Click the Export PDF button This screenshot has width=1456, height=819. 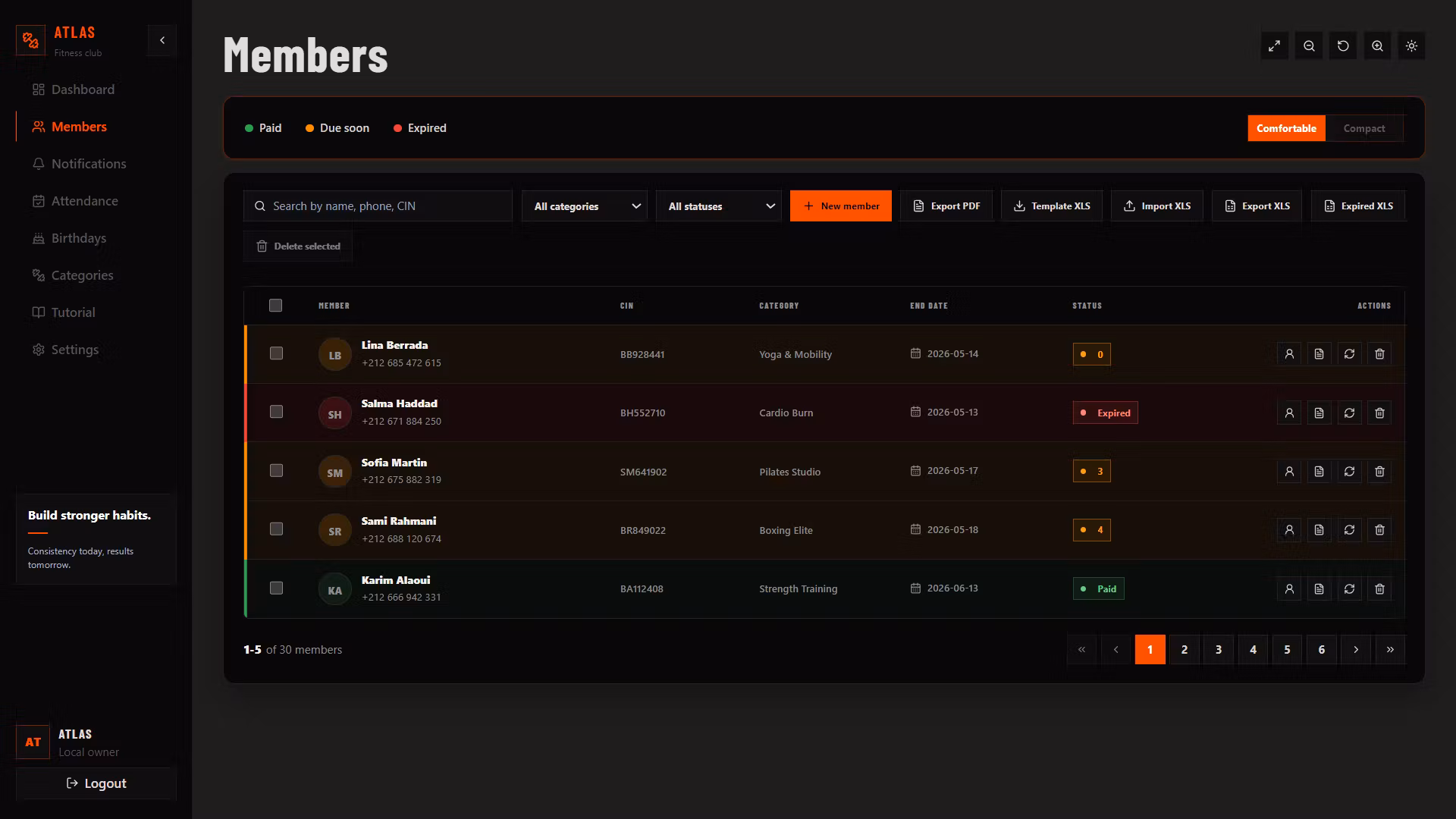point(946,206)
